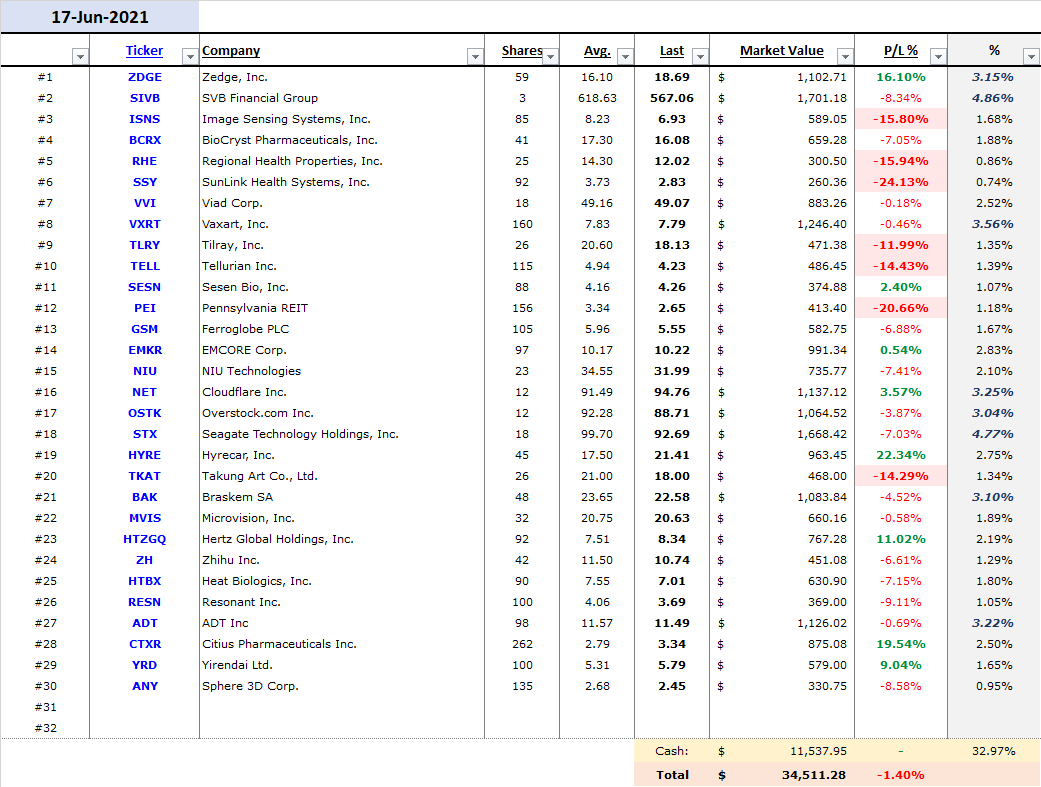This screenshot has width=1041, height=787.
Task: Select the STX ticker cell
Action: tap(145, 434)
